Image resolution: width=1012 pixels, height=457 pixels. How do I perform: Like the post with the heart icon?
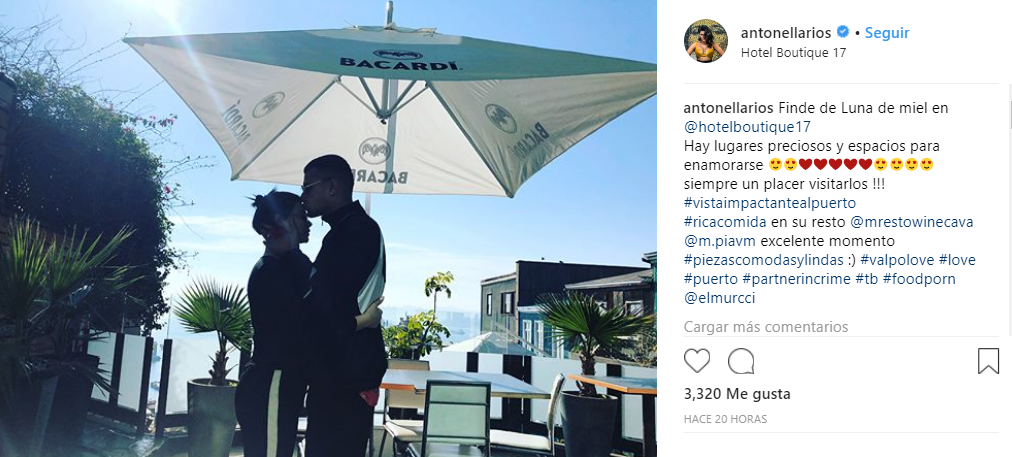pos(697,361)
